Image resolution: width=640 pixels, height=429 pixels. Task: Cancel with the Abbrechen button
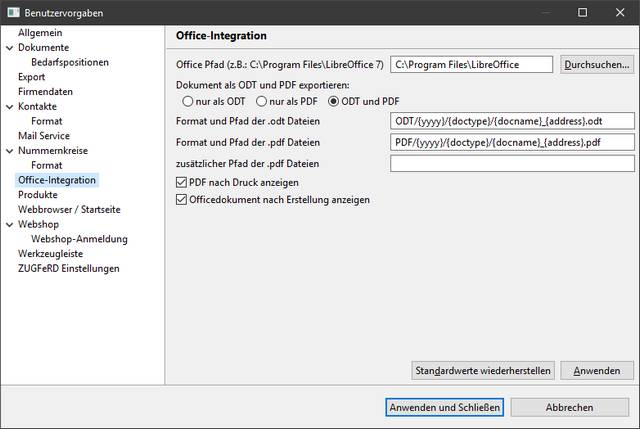pos(569,407)
